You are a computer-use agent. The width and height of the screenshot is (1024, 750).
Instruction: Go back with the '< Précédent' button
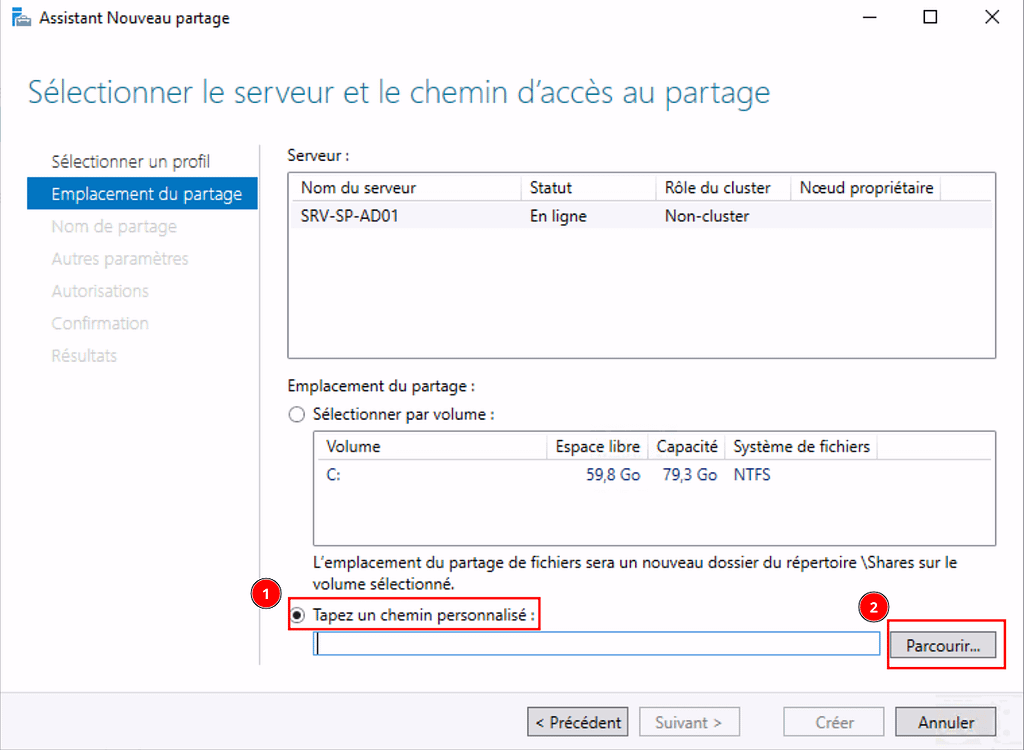577,722
